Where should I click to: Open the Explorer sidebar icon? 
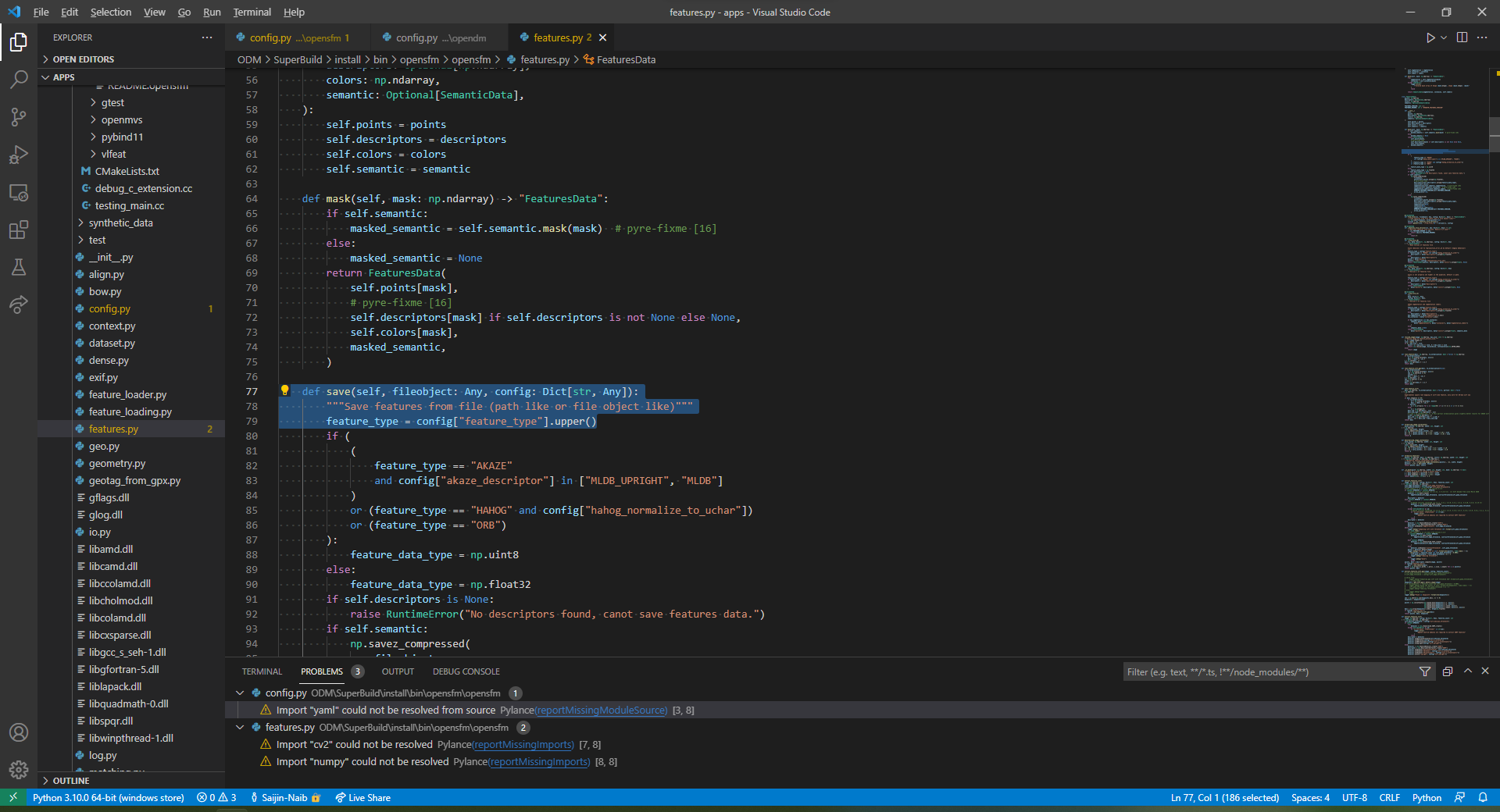[19, 43]
